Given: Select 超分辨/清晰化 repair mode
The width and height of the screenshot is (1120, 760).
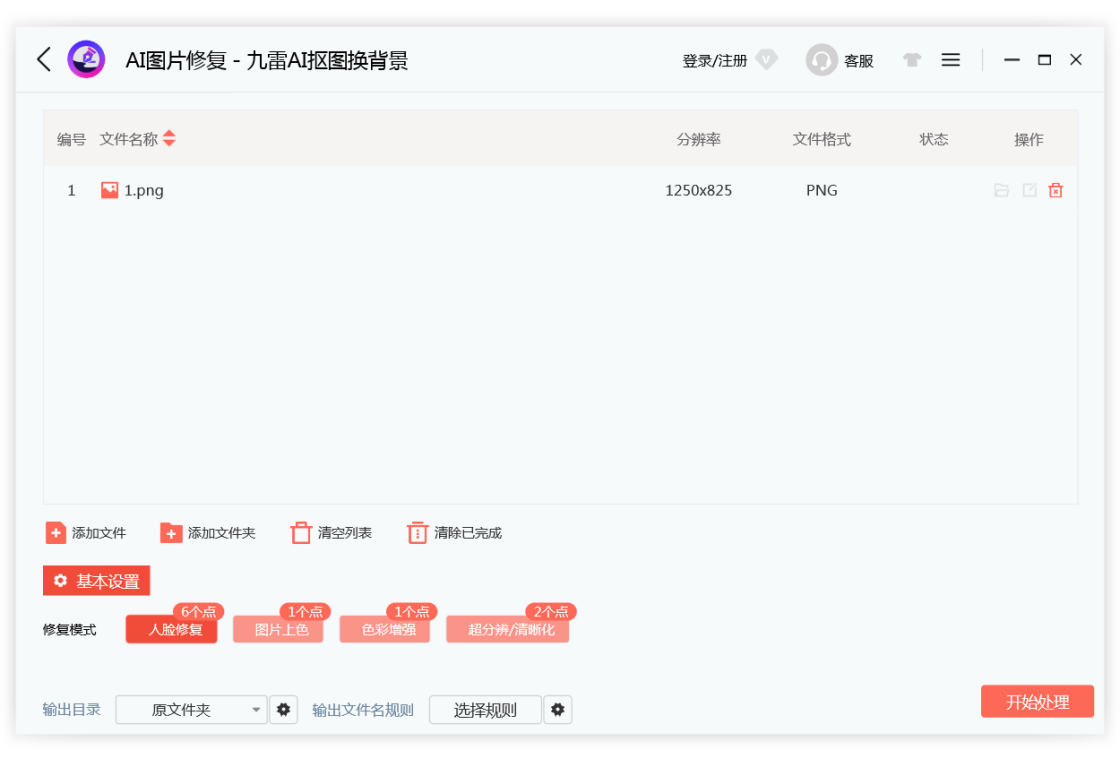Looking at the screenshot, I should coord(508,630).
